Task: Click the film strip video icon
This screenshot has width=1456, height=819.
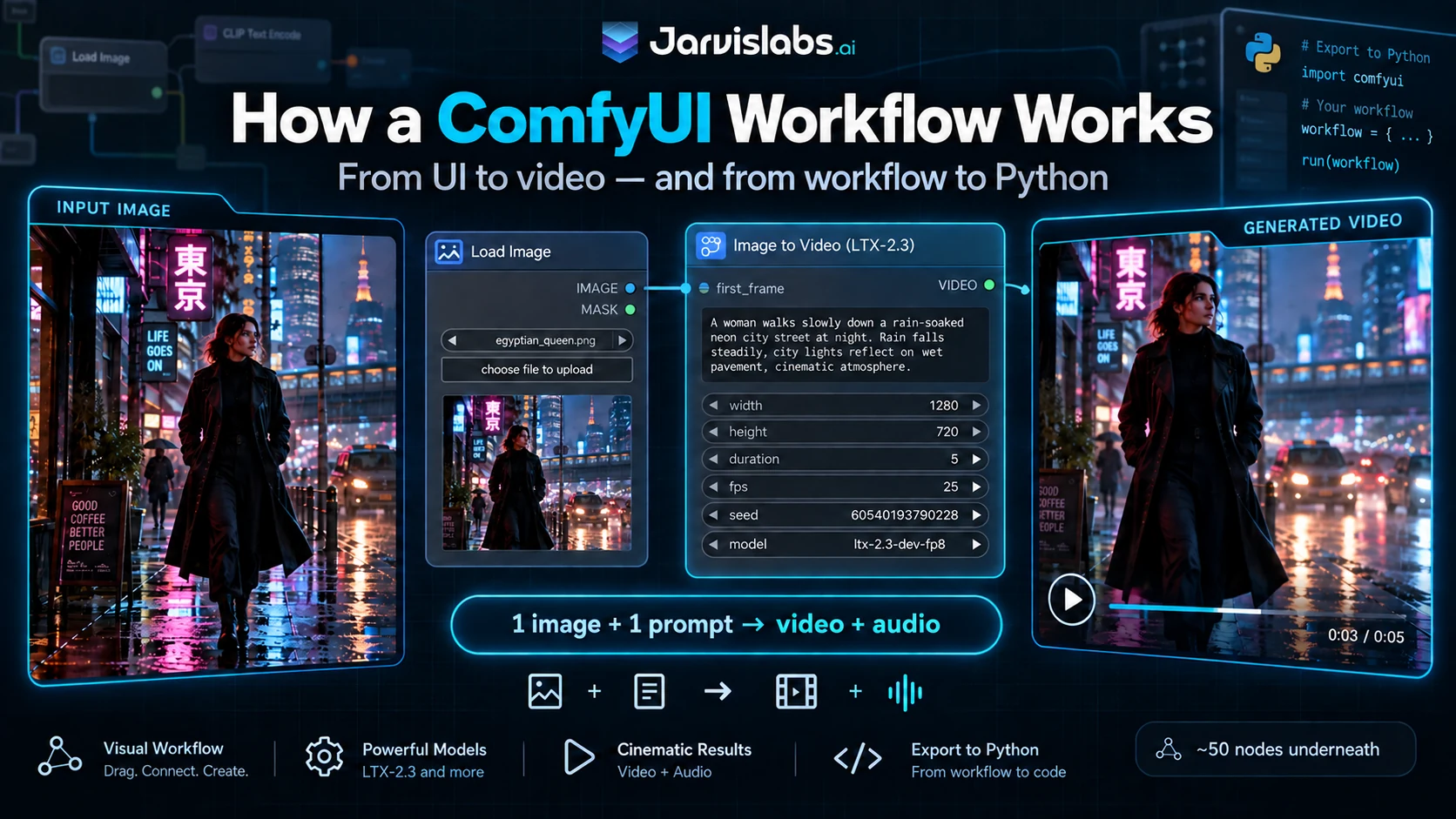Action: tap(796, 691)
